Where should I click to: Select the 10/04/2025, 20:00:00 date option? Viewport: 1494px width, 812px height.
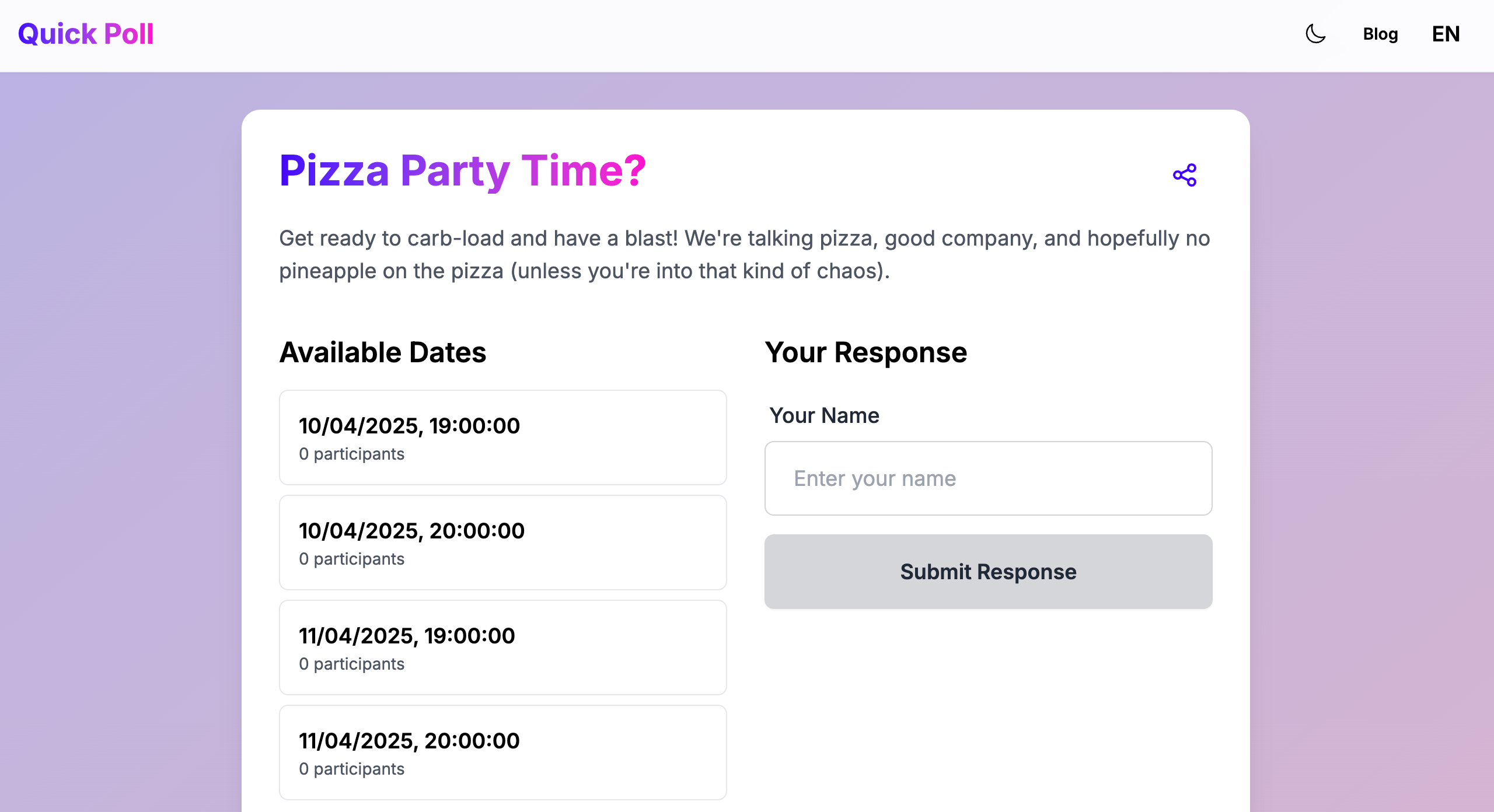[502, 542]
